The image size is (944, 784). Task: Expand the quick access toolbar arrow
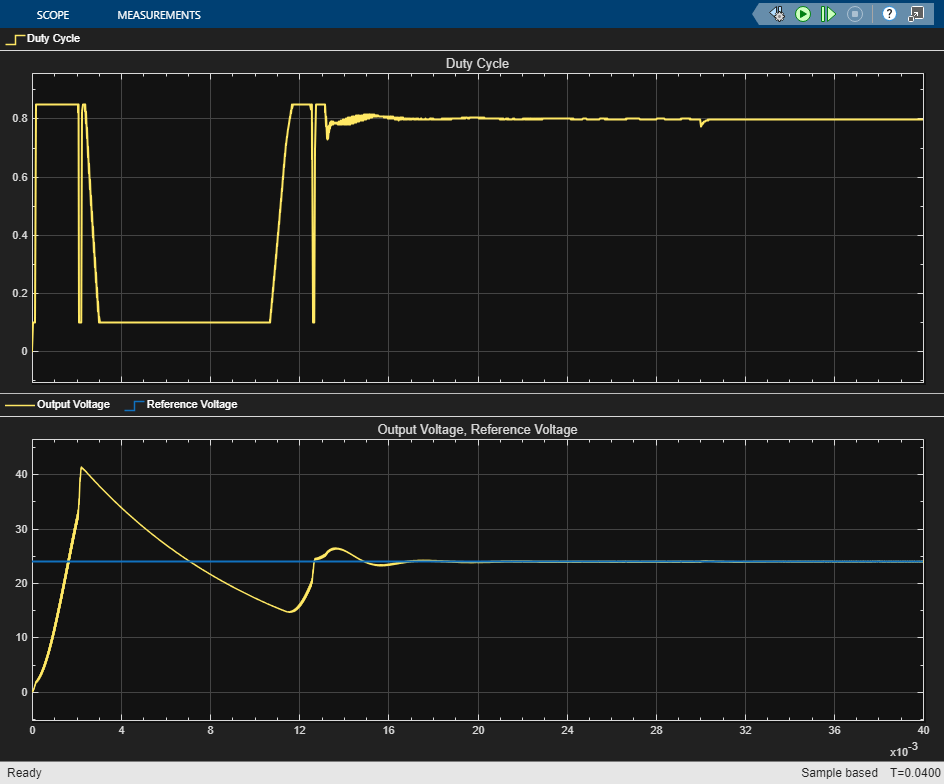click(x=757, y=14)
